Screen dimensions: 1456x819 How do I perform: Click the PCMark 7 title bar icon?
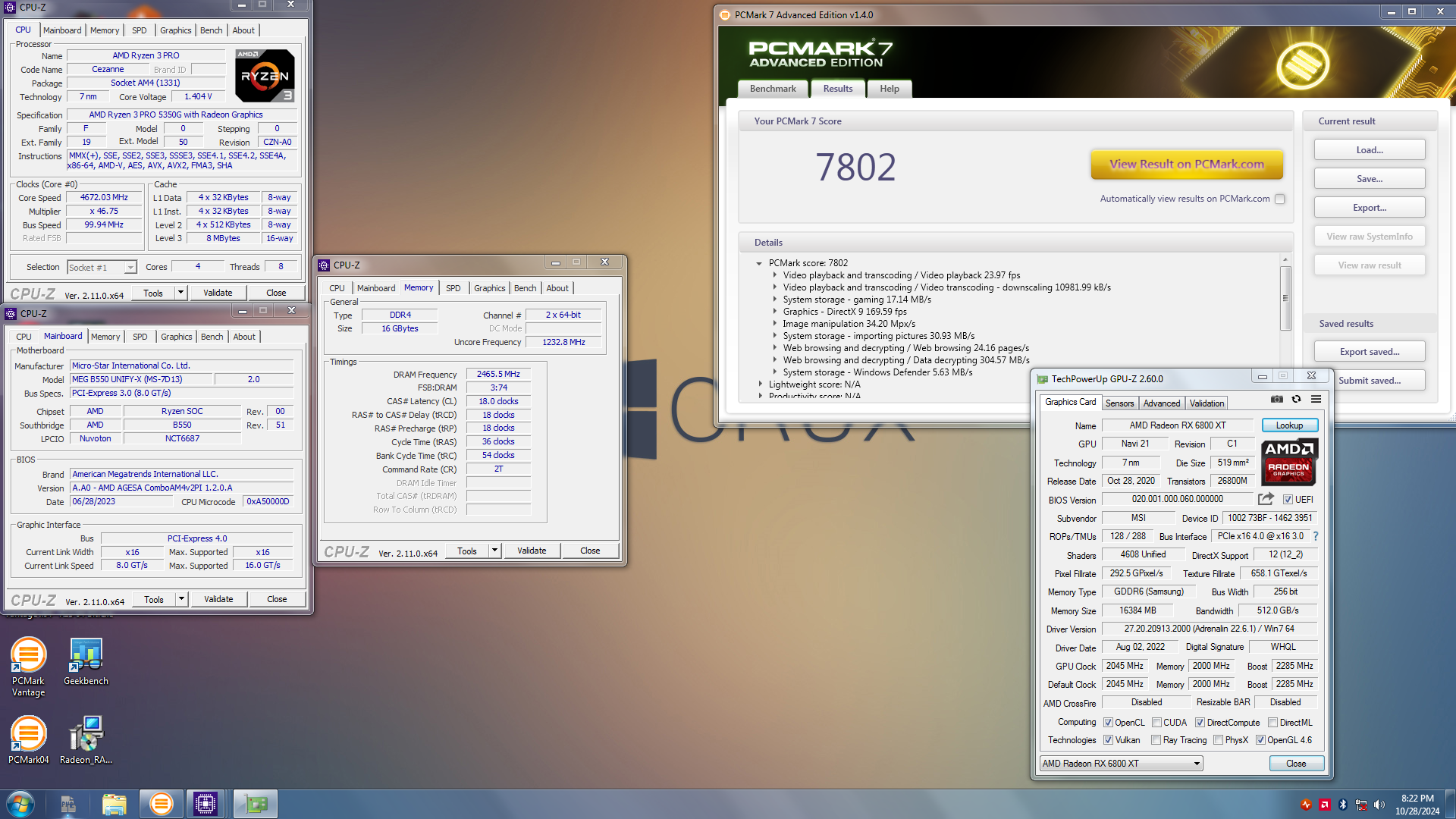tap(725, 14)
